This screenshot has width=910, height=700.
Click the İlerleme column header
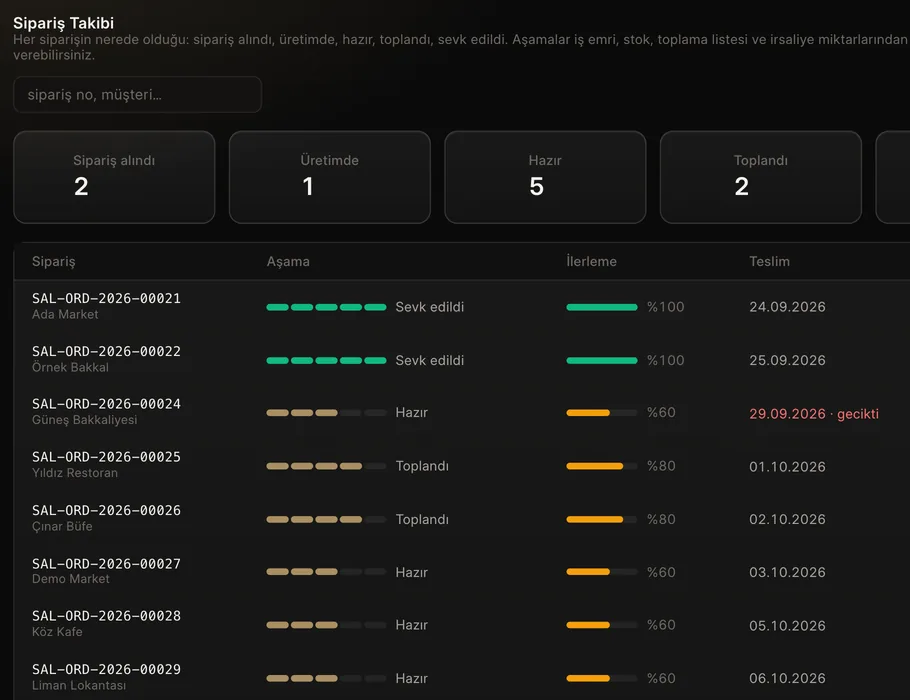pos(591,262)
